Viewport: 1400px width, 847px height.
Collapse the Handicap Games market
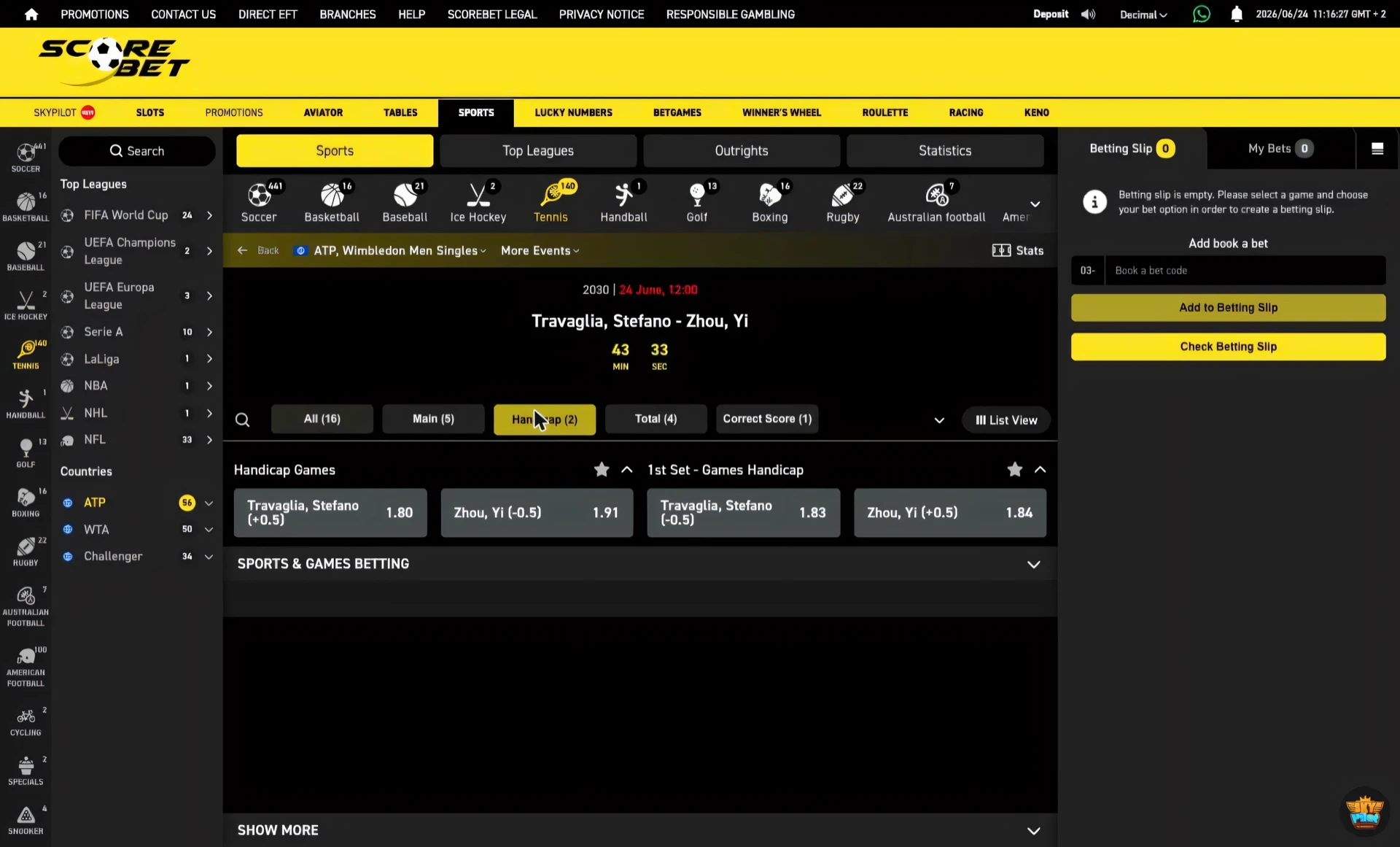626,470
